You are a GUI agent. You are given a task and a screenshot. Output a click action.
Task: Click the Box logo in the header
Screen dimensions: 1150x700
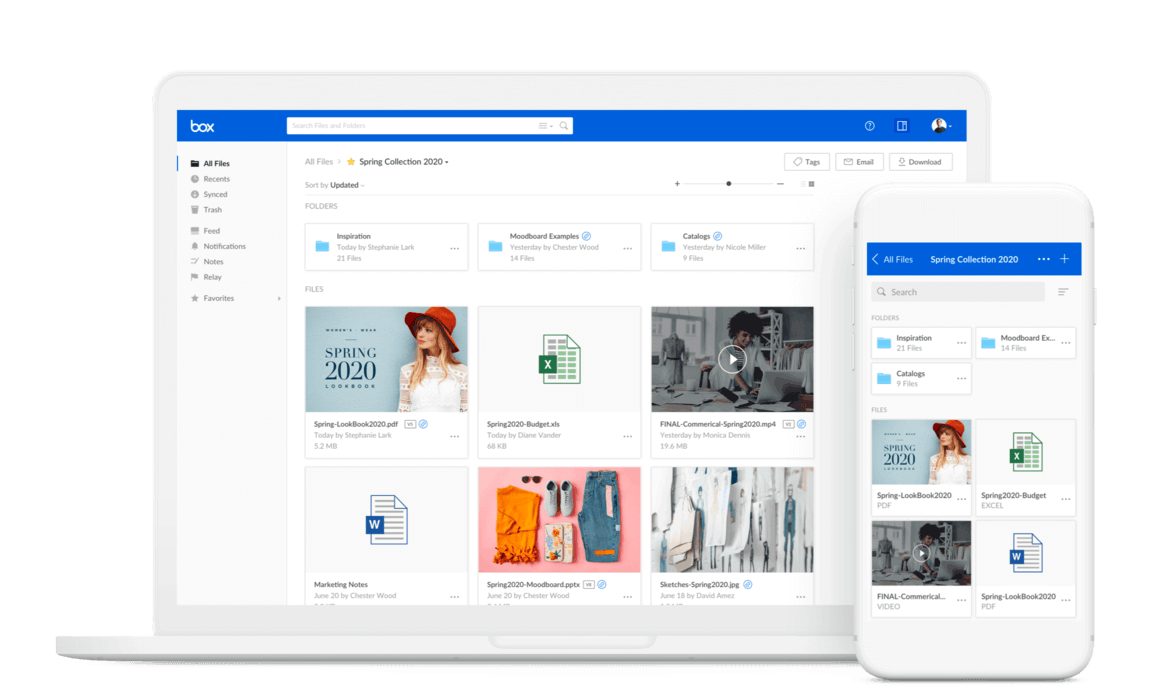[x=202, y=126]
